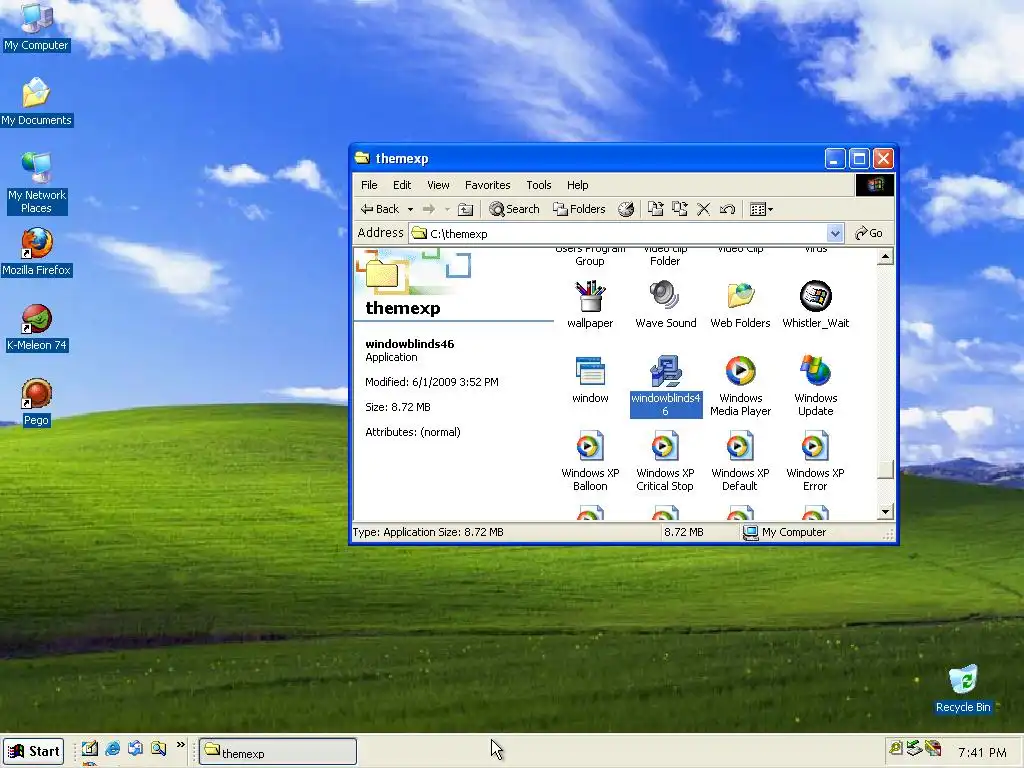This screenshot has height=768, width=1024.
Task: Open the Tools menu
Action: pyautogui.click(x=539, y=185)
